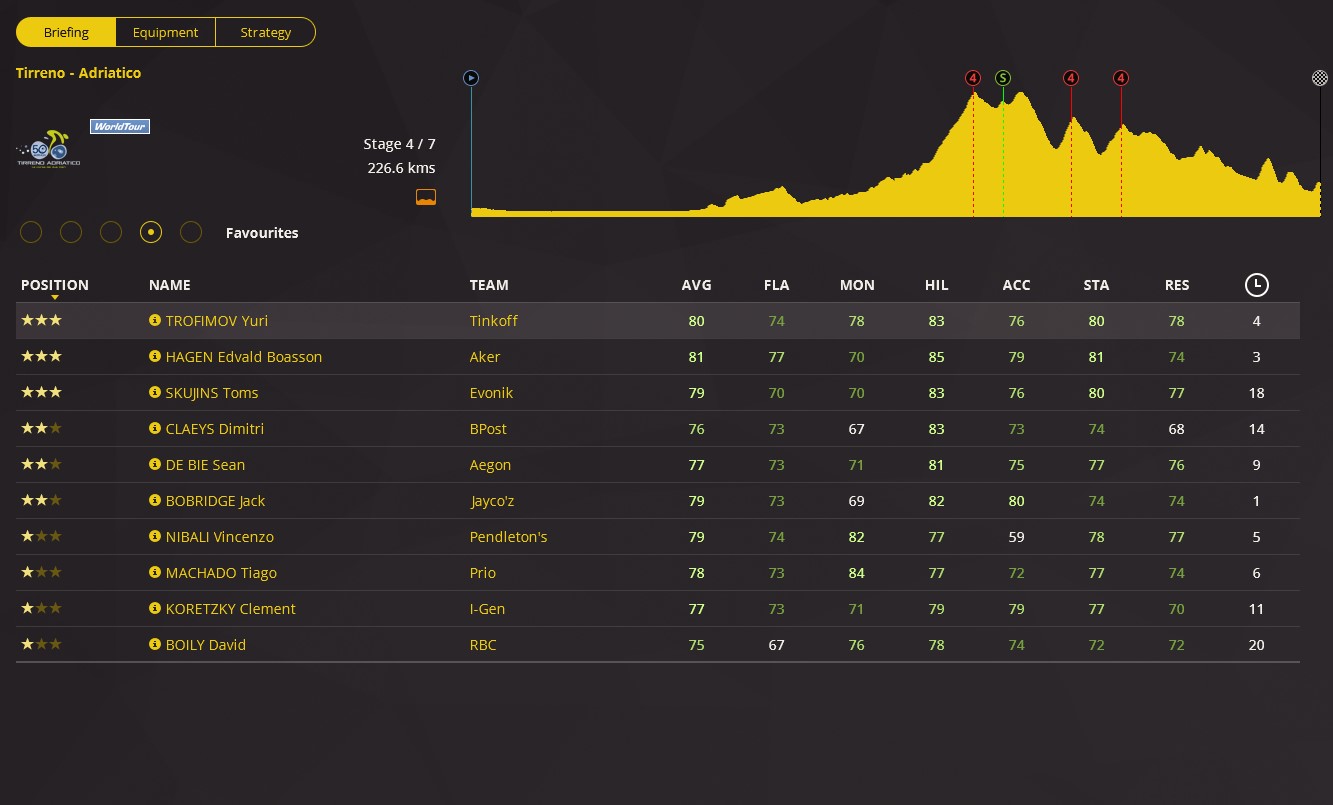
Task: Select first category 4 climb marker
Action: click(973, 78)
